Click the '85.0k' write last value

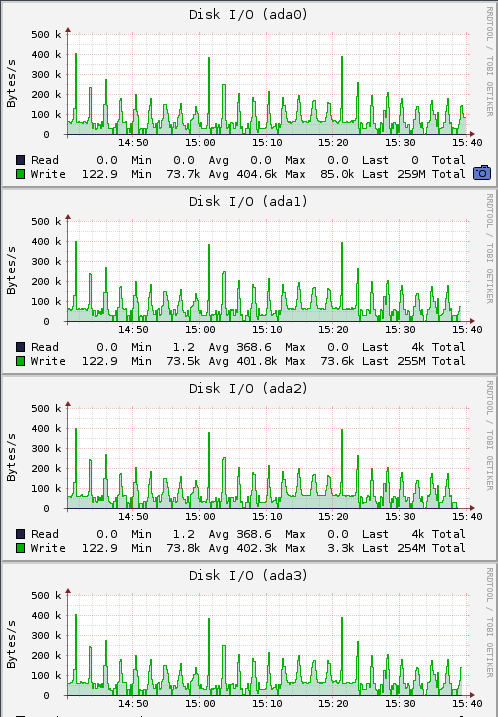[x=337, y=174]
